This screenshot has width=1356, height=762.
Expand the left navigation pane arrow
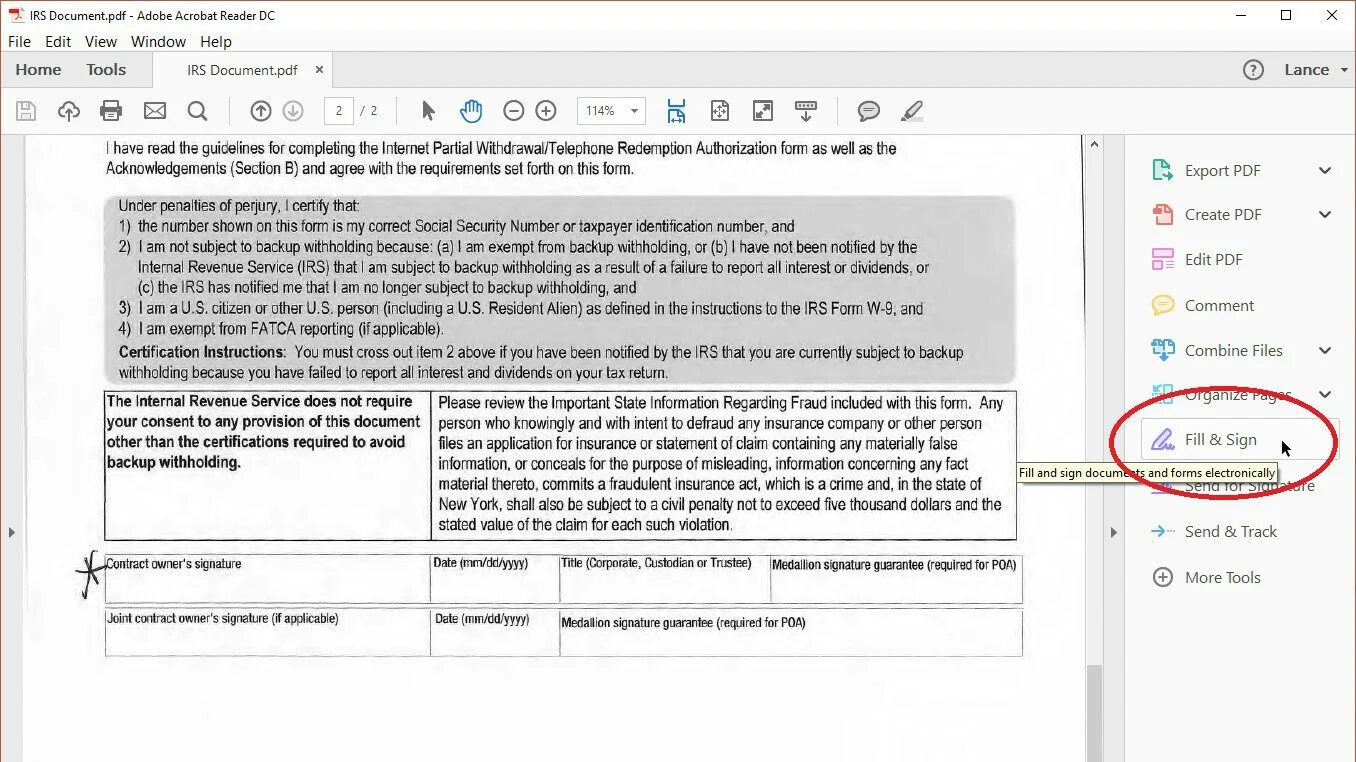11,533
